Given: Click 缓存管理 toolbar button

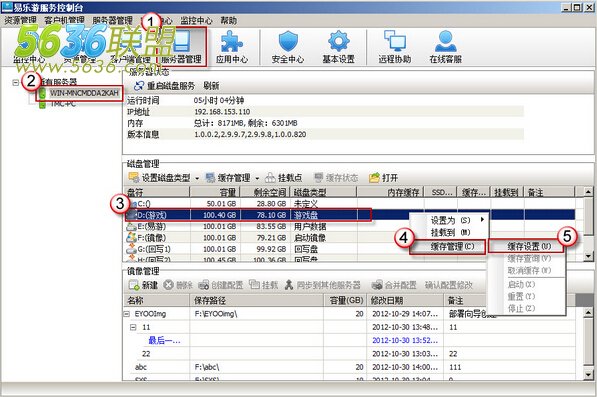Looking at the screenshot, I should [228, 178].
